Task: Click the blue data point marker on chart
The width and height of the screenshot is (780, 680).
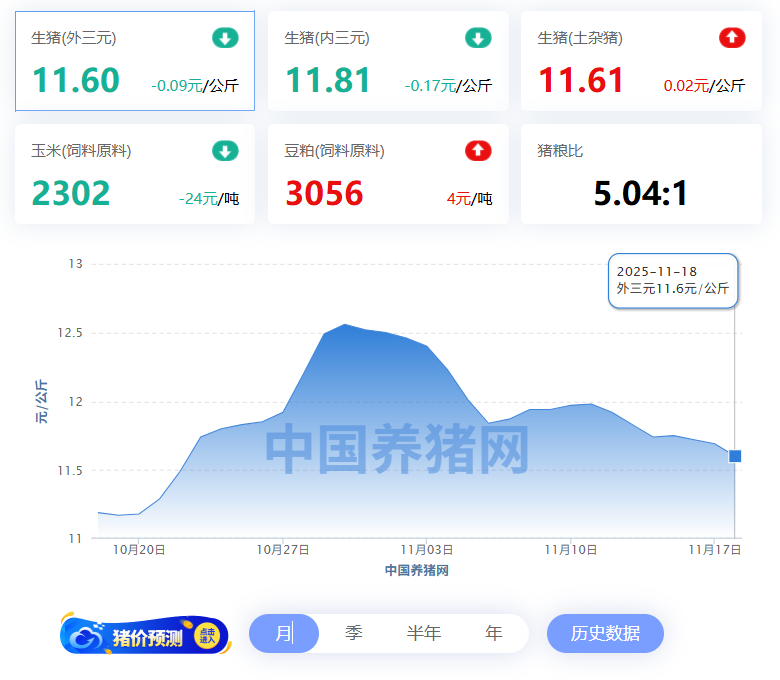Action: 735,456
